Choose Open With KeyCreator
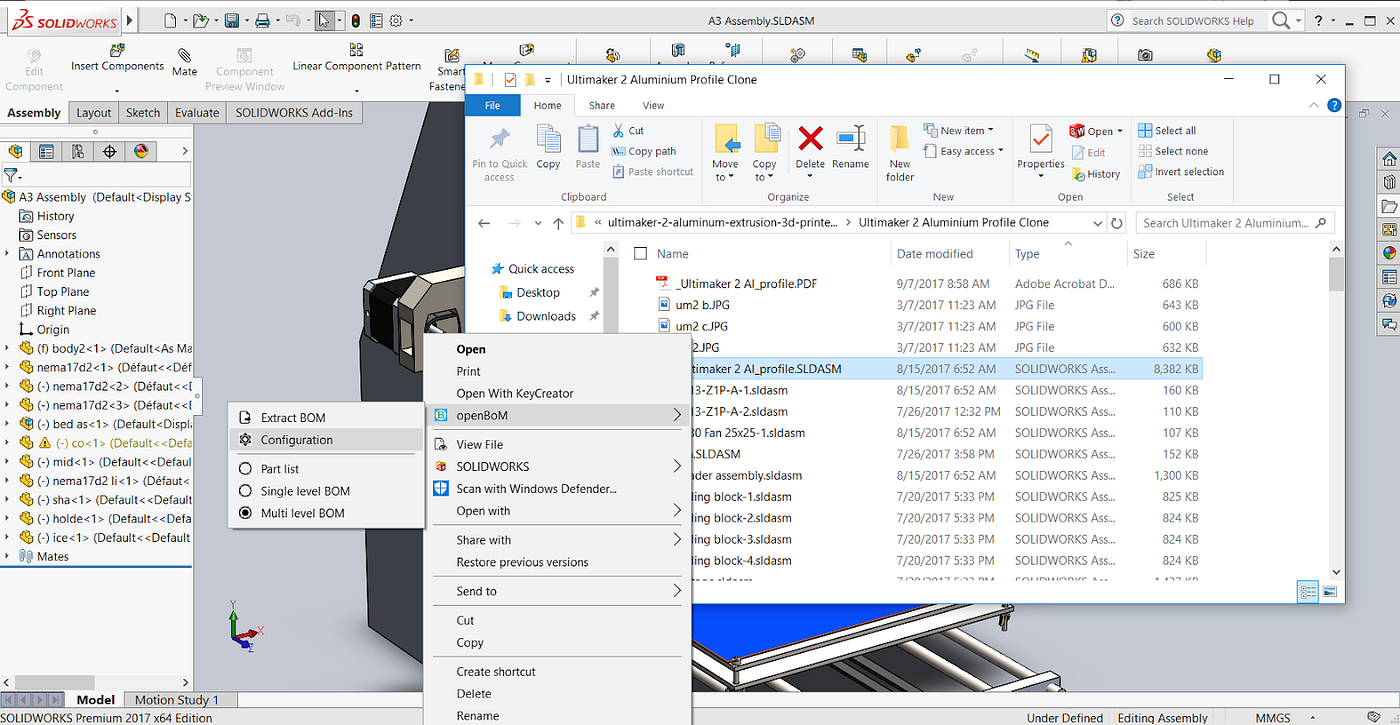Image resolution: width=1400 pixels, height=725 pixels. 515,393
